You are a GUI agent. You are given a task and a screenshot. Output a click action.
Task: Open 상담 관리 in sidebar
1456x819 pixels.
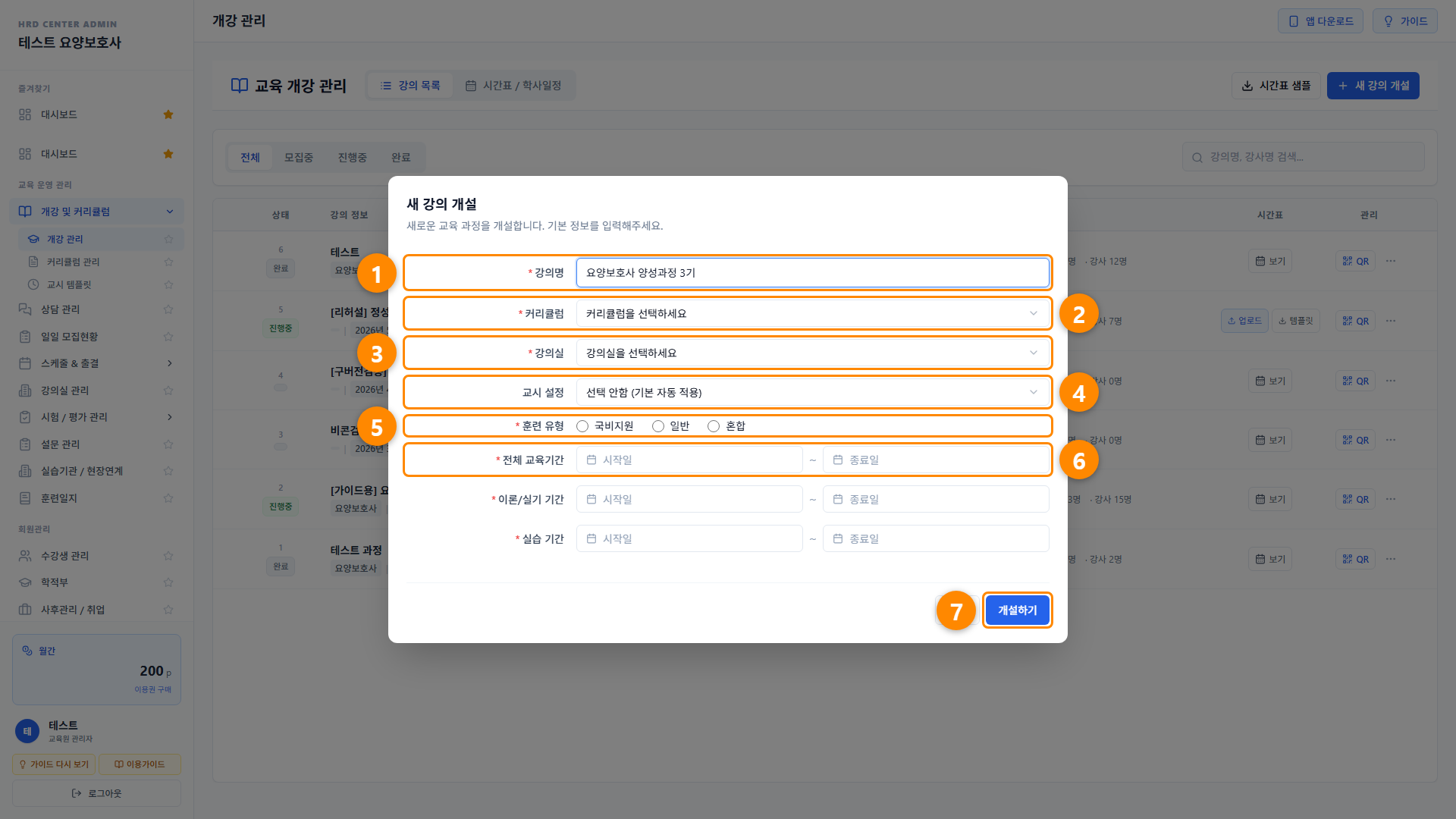pyautogui.click(x=60, y=309)
